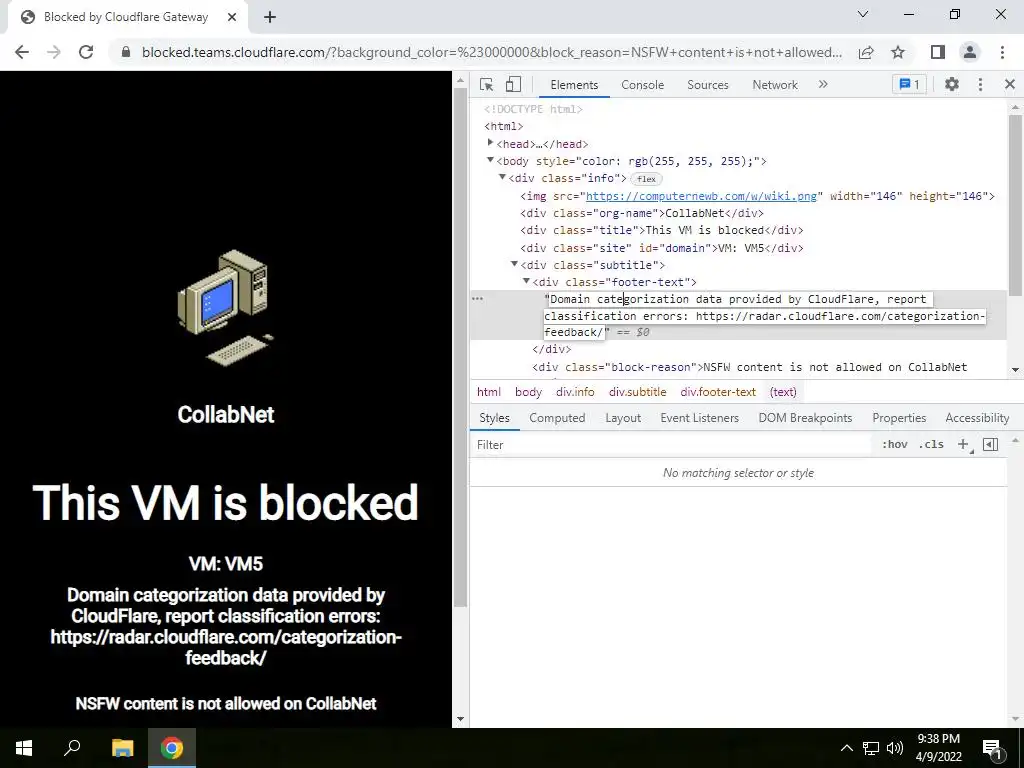Expand the head element node
Image resolution: width=1024 pixels, height=768 pixels.
point(490,142)
